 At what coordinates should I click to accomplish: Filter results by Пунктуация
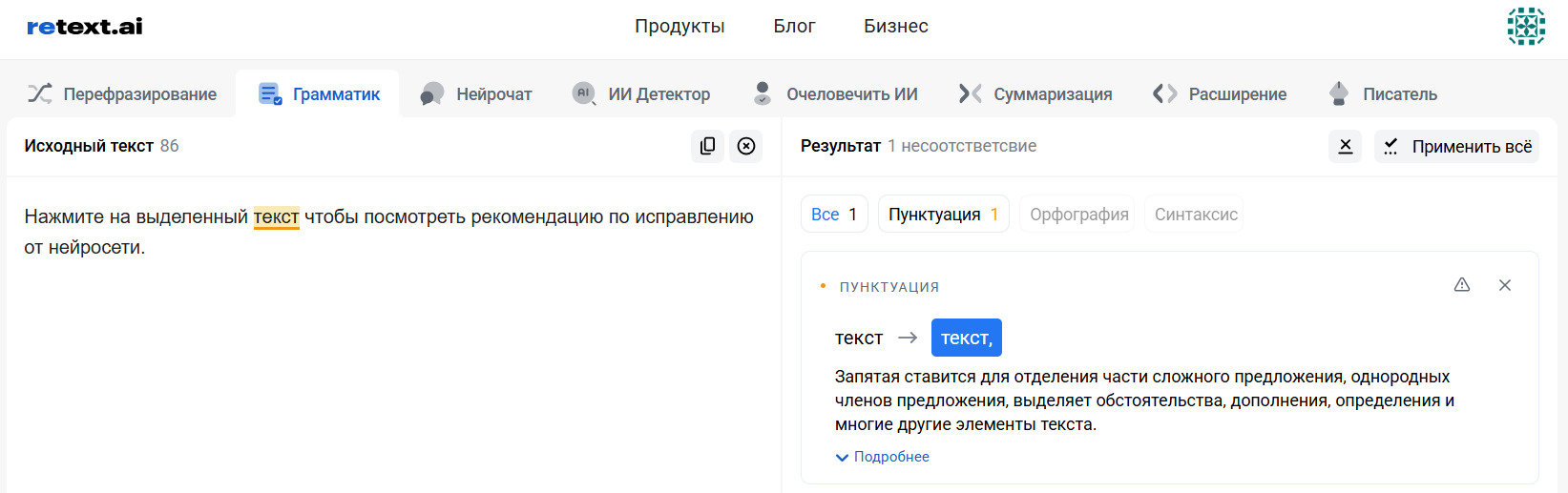point(943,215)
